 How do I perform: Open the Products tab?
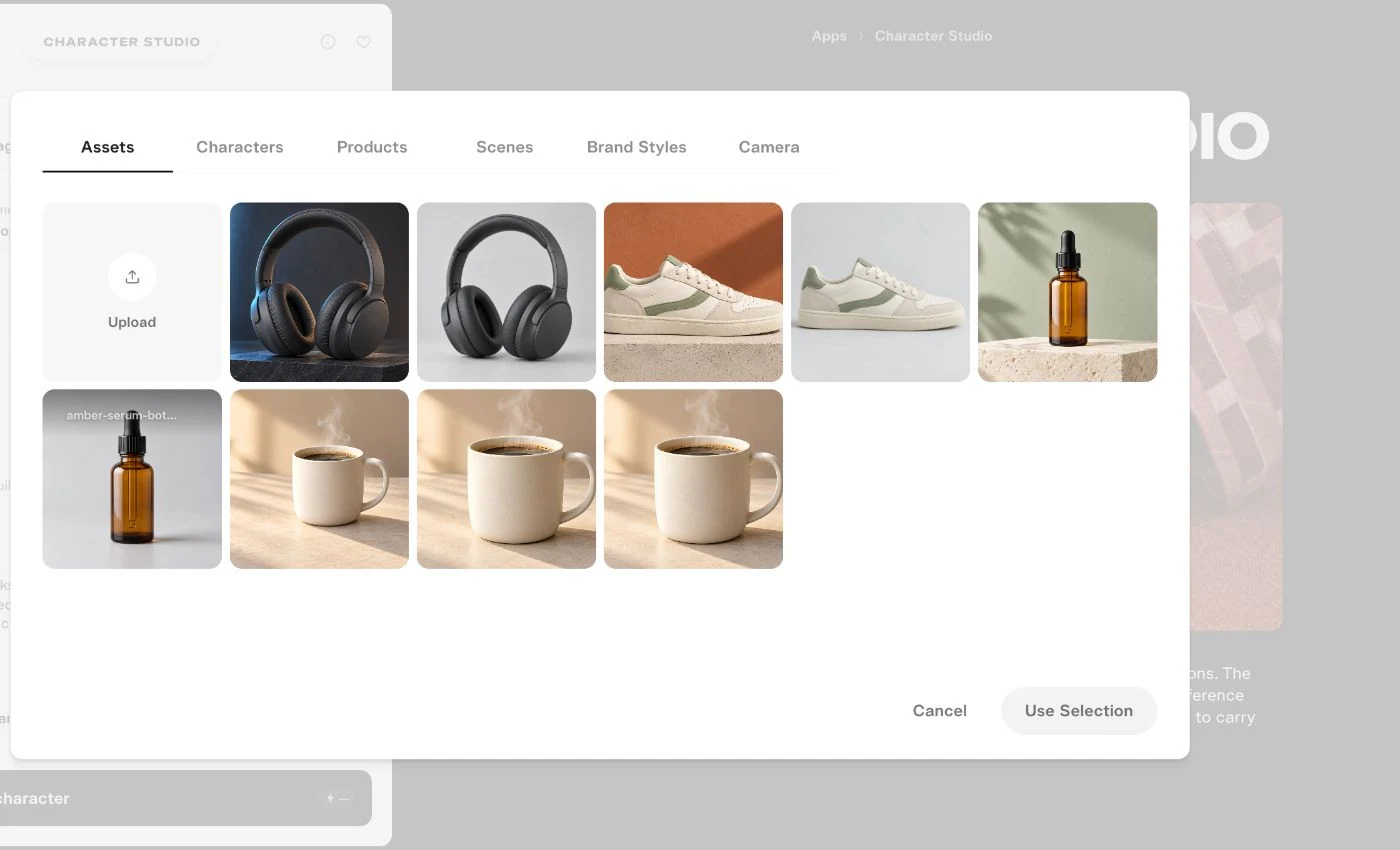[372, 147]
